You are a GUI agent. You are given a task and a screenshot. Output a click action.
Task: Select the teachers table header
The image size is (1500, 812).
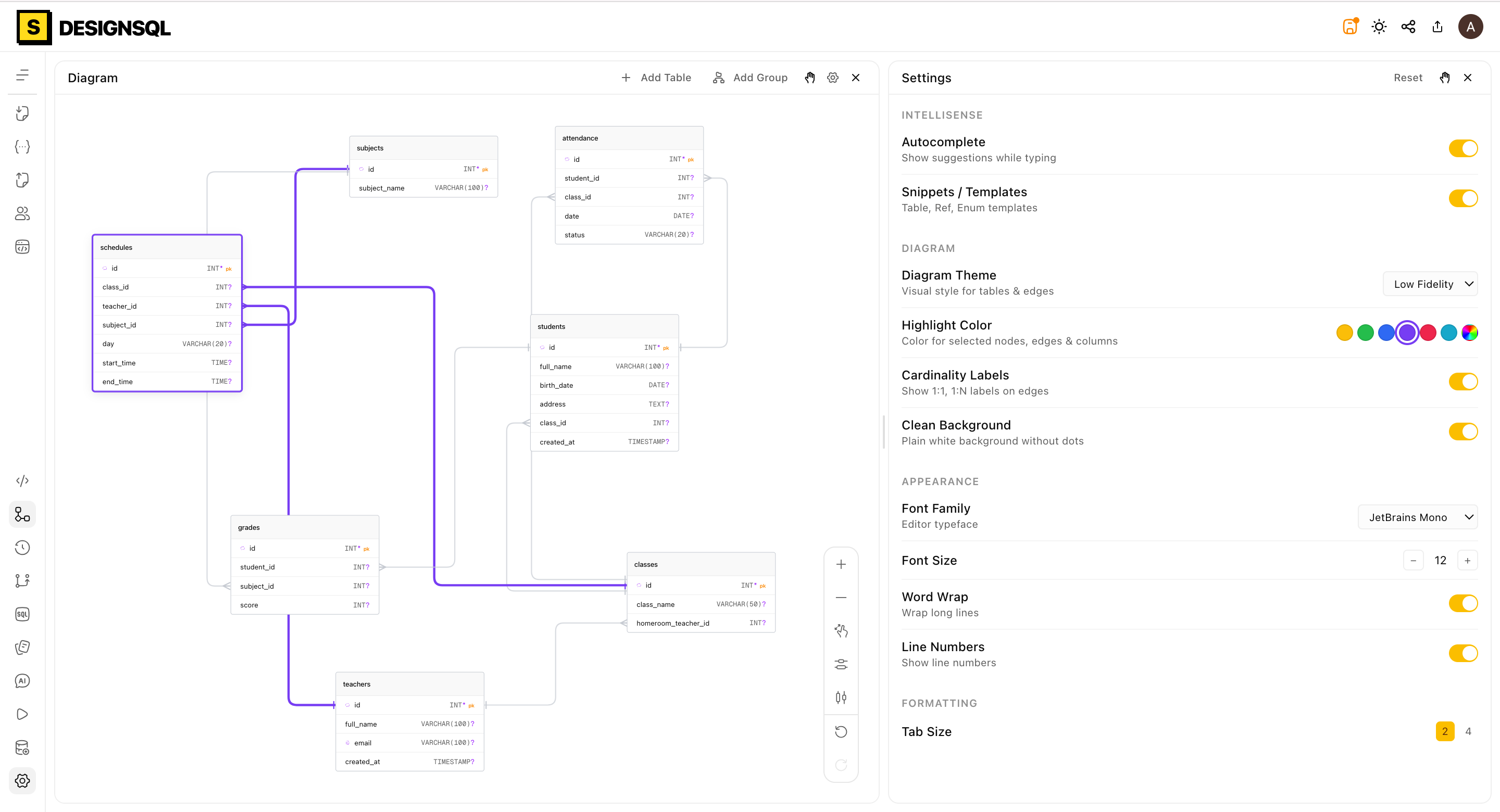(x=410, y=684)
